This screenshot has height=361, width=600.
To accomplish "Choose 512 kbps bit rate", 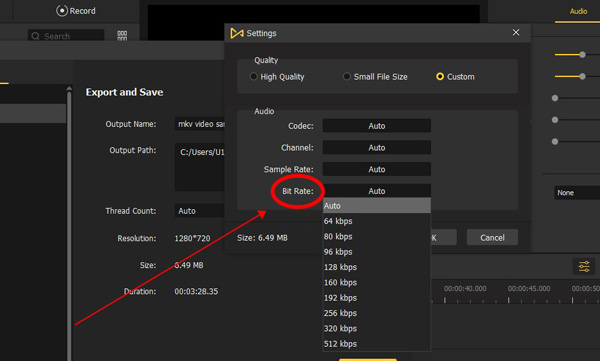I will (377, 343).
